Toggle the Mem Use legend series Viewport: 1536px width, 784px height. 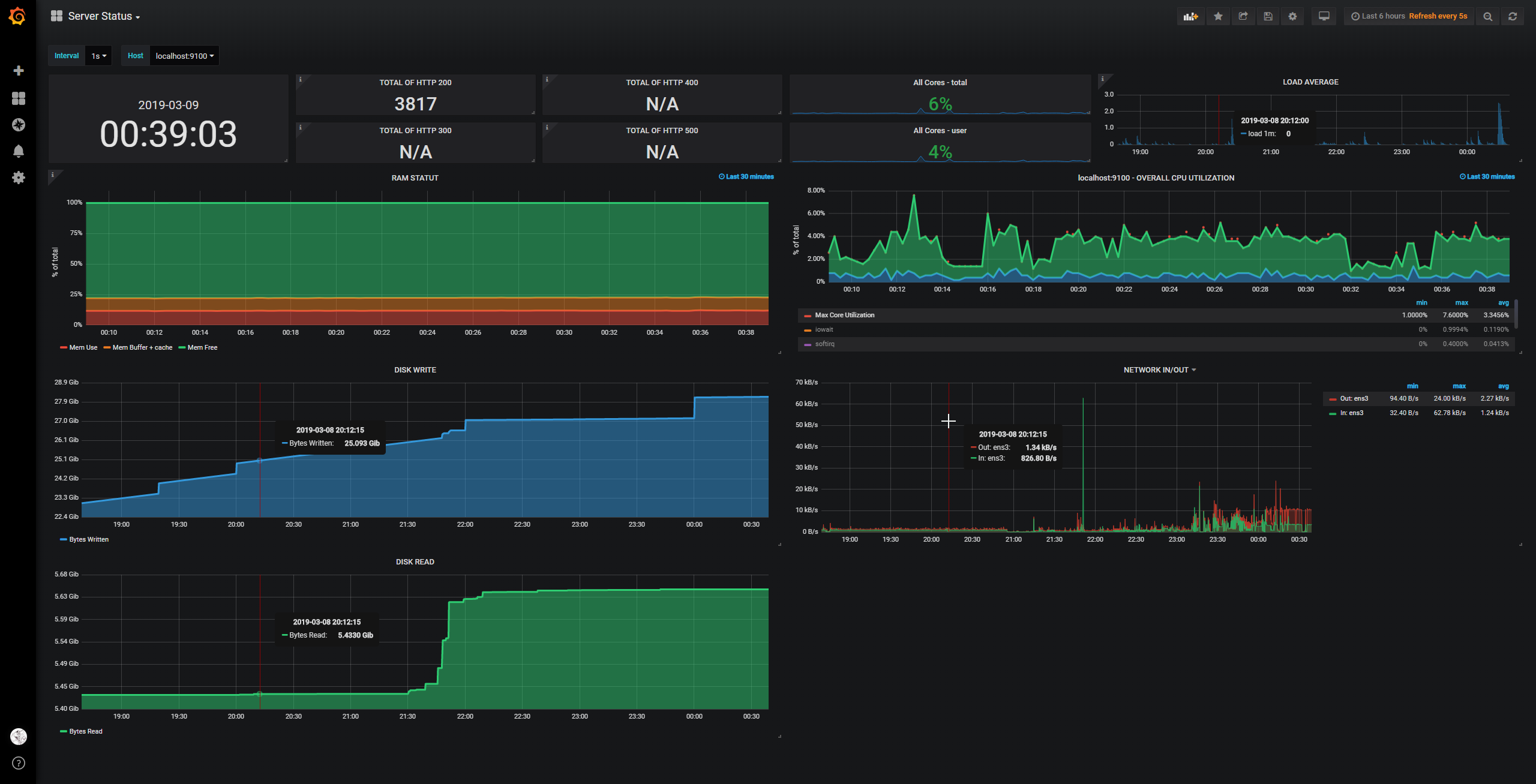pos(83,348)
